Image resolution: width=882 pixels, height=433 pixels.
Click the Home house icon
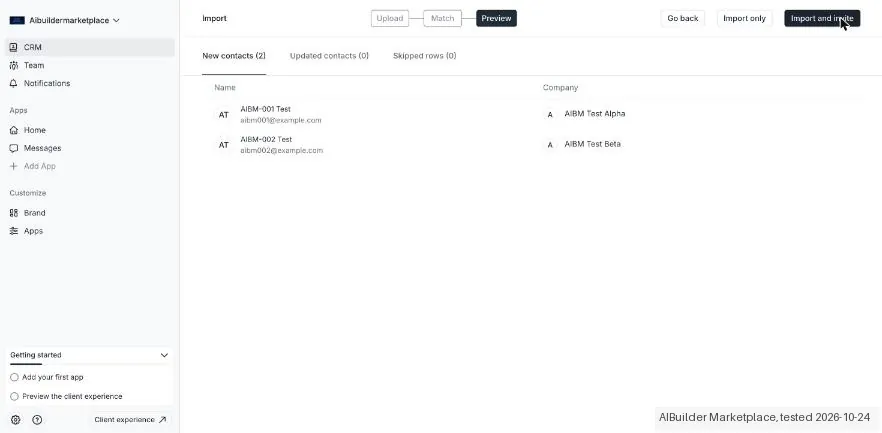pos(14,130)
